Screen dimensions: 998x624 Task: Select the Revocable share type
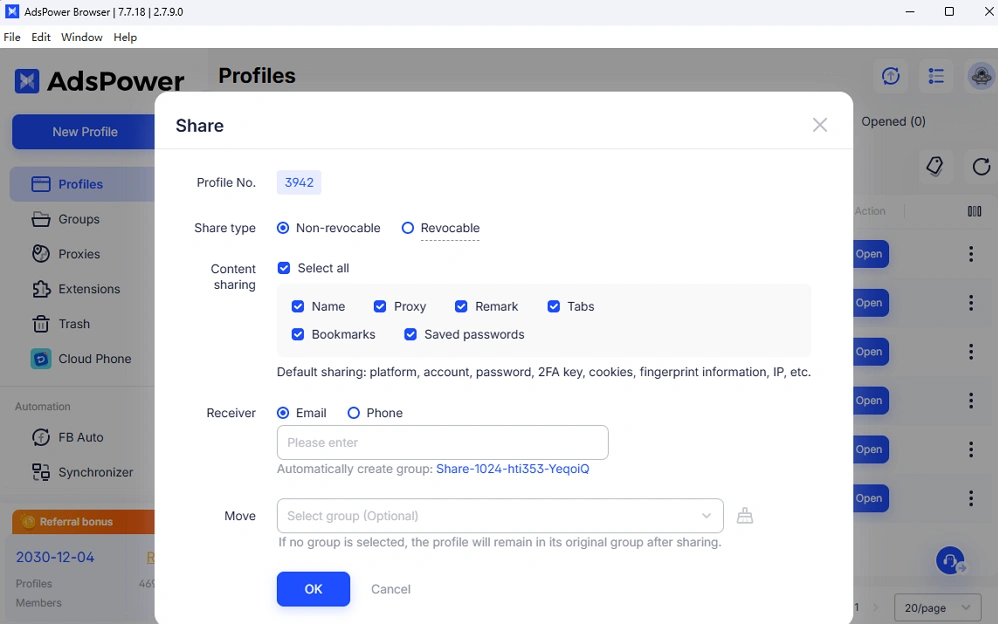click(x=408, y=228)
